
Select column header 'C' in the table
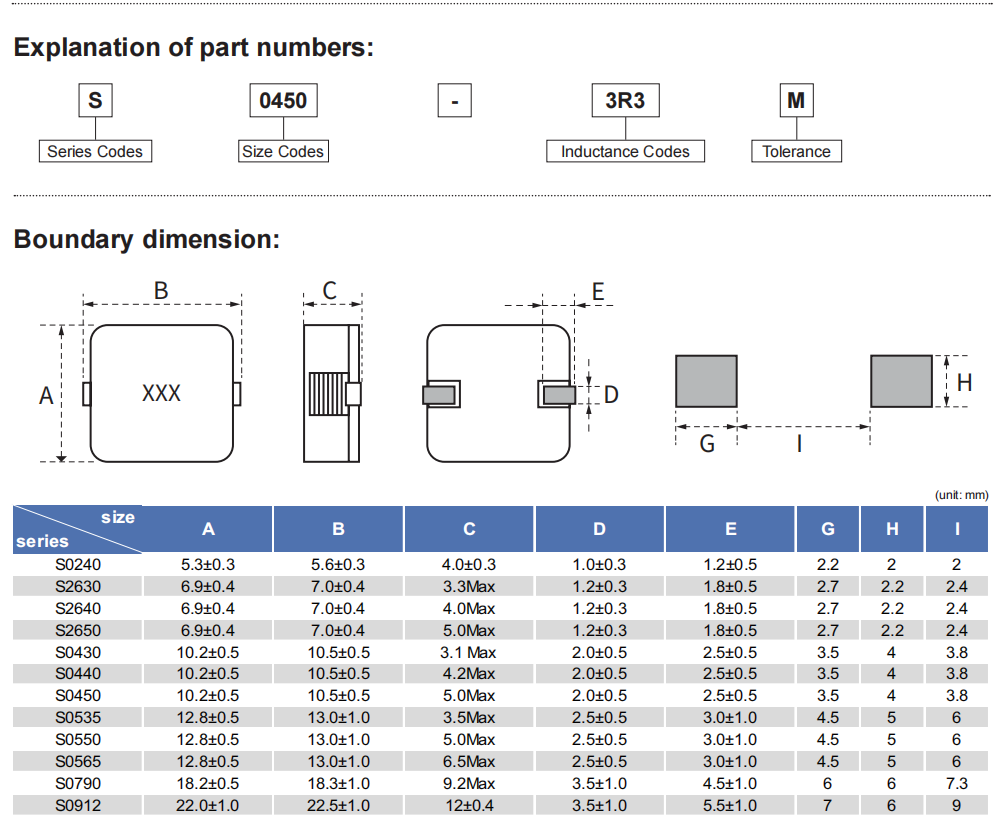coord(469,529)
